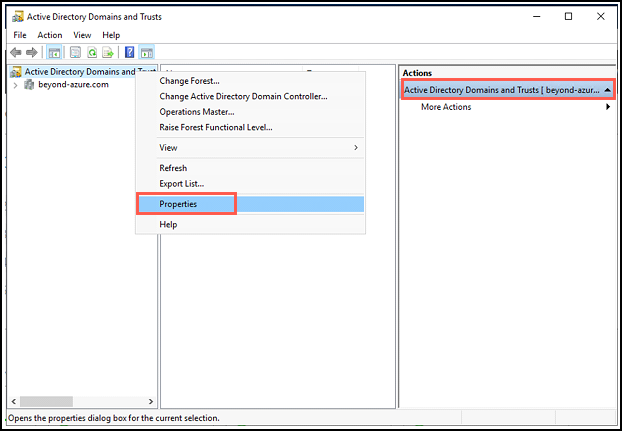Image resolution: width=622 pixels, height=431 pixels.
Task: Click the title bar application icon
Action: coord(18,17)
